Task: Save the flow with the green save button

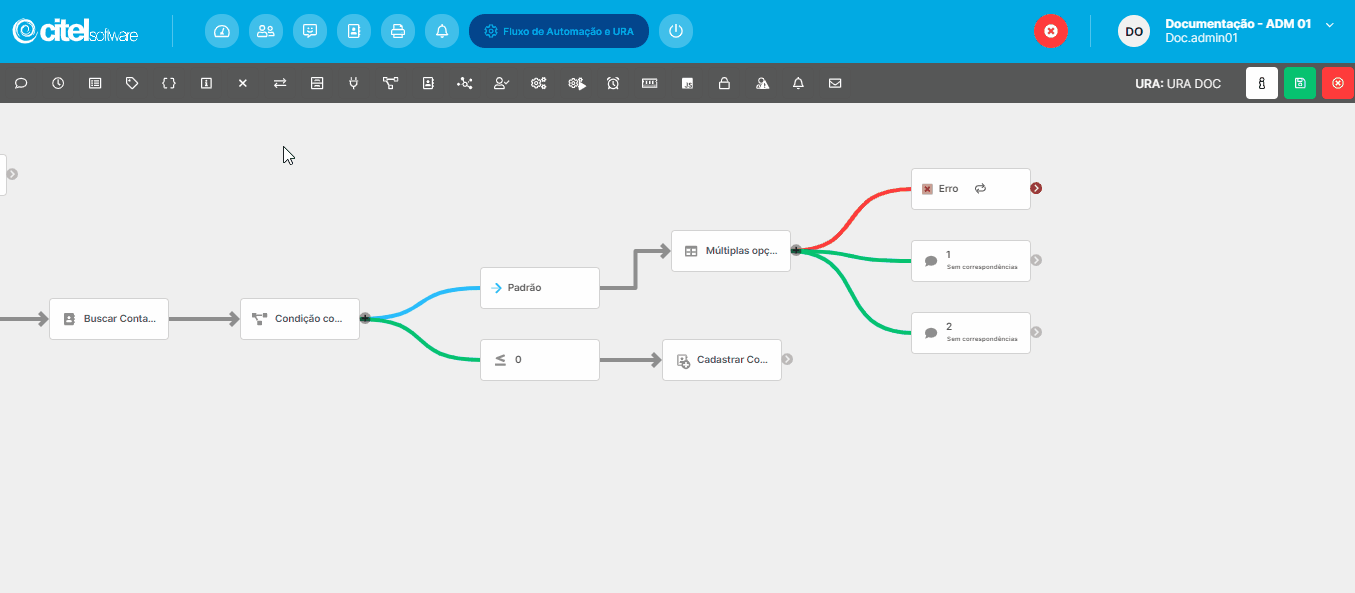Action: (1300, 83)
